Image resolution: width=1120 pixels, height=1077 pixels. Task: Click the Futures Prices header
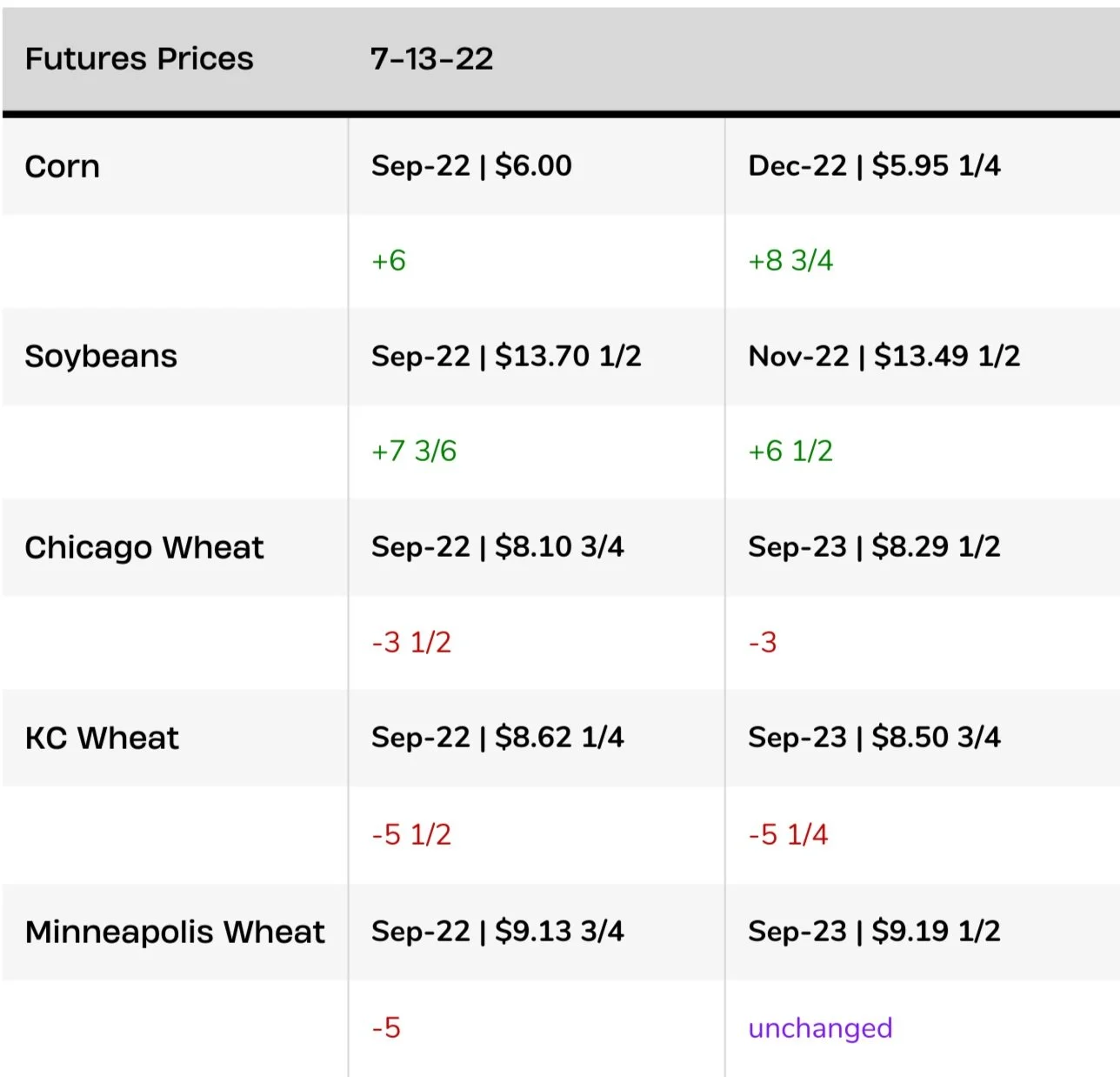tap(139, 59)
